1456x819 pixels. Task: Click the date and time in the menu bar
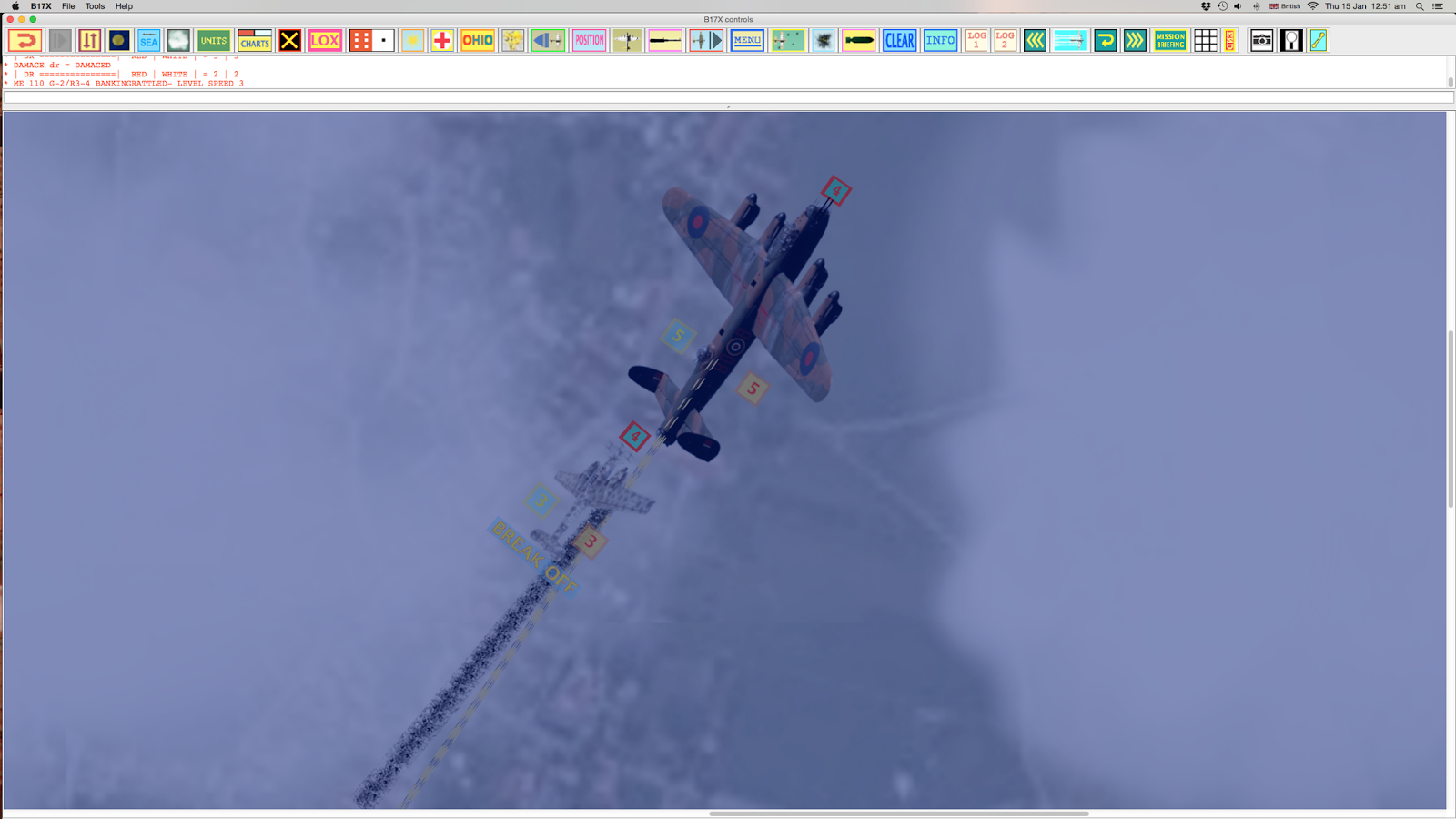tap(1365, 6)
